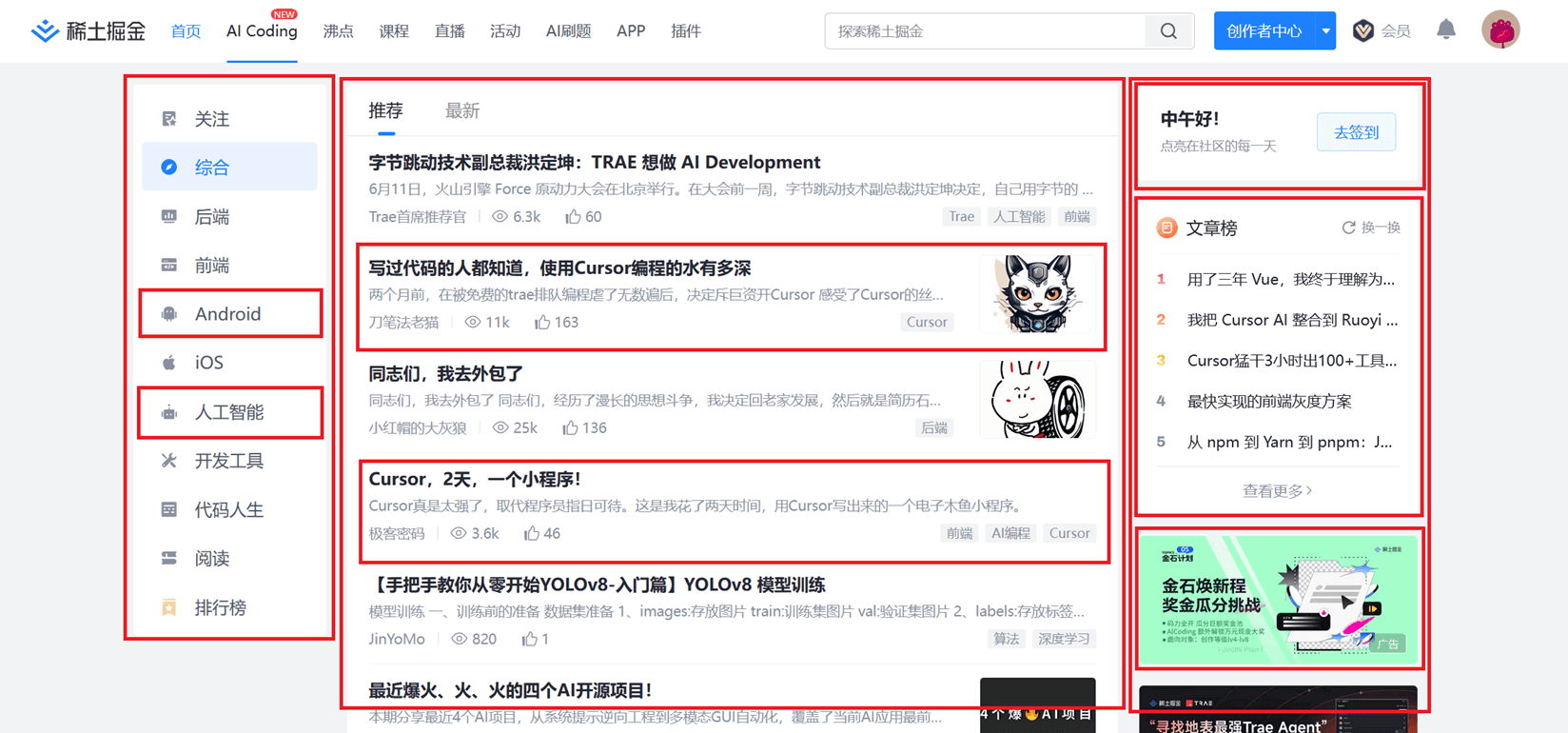Image resolution: width=1568 pixels, height=733 pixels.
Task: Click the 后端 sidebar icon
Action: click(169, 217)
